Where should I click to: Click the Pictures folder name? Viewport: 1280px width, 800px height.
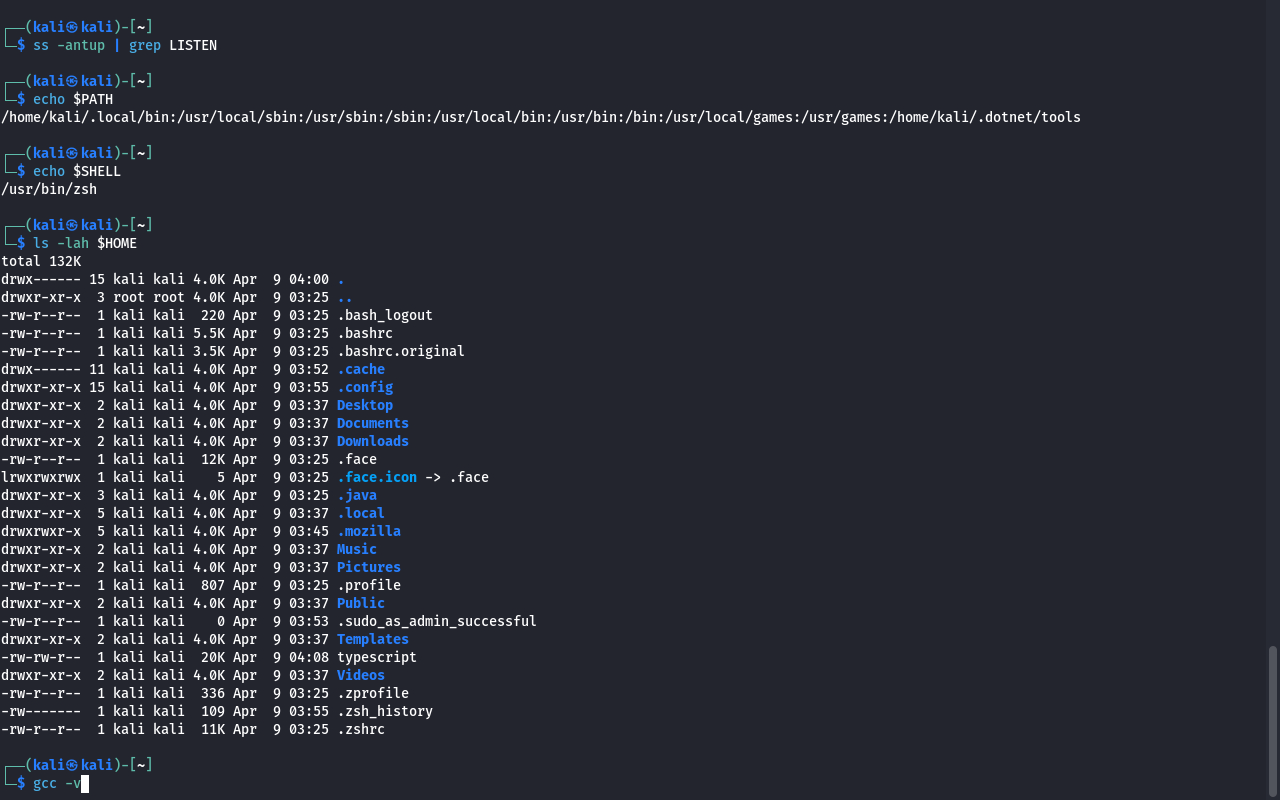[x=368, y=567]
